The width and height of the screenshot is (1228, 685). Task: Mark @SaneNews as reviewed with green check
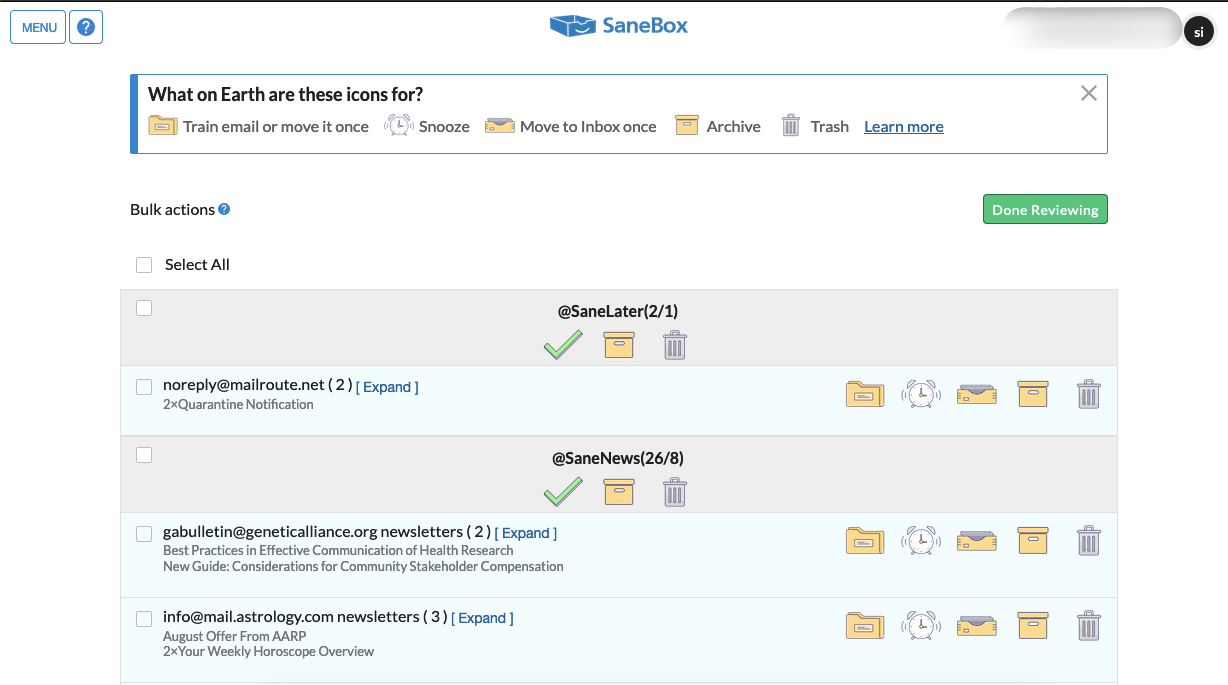[x=563, y=492]
